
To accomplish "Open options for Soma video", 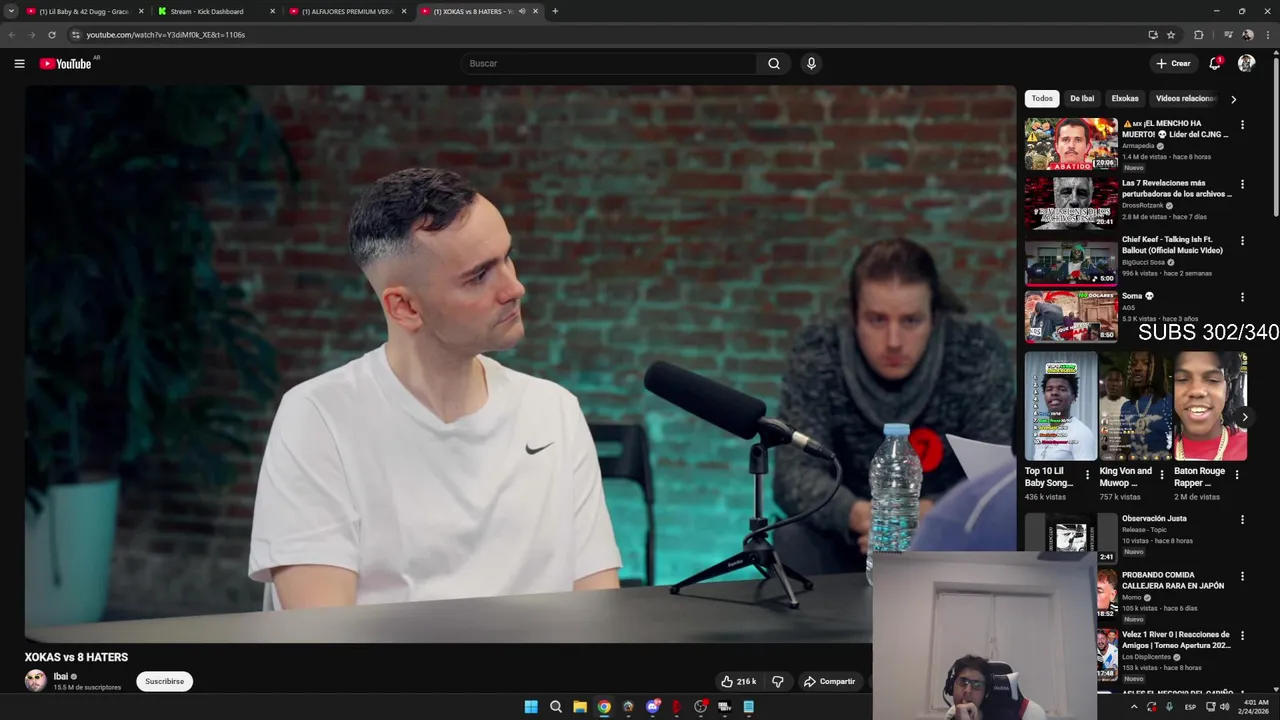I will click(1242, 297).
